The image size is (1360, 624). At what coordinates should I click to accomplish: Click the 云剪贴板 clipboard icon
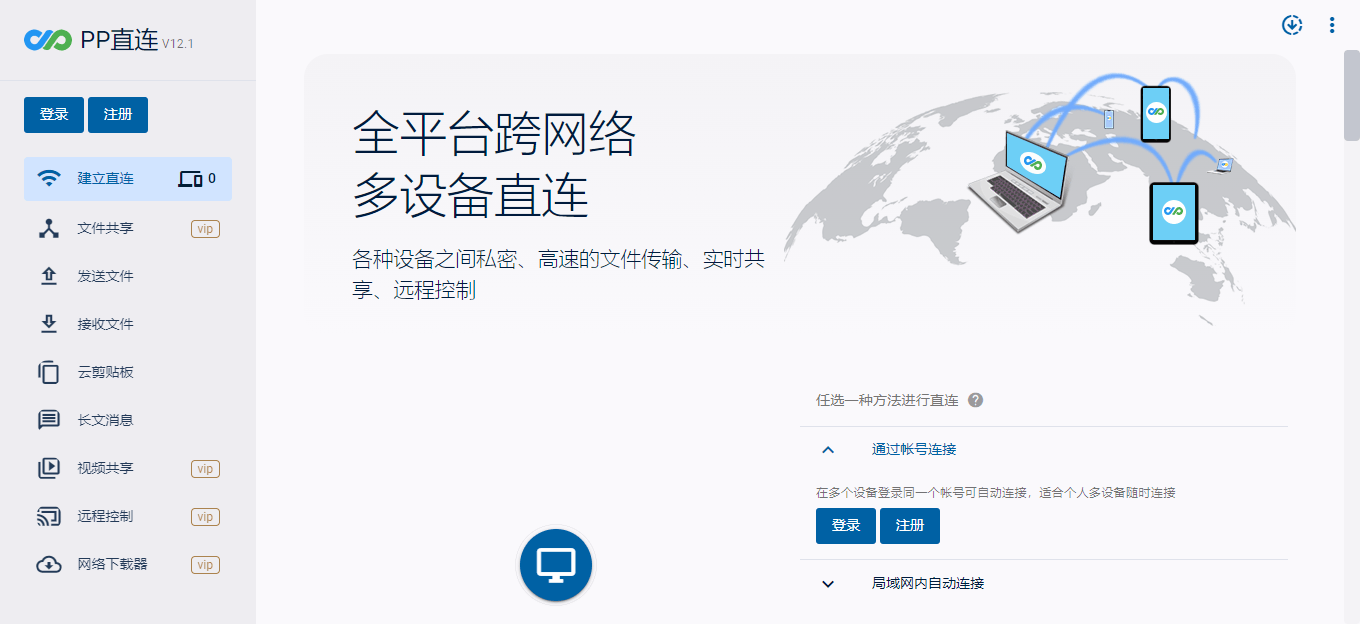click(49, 372)
